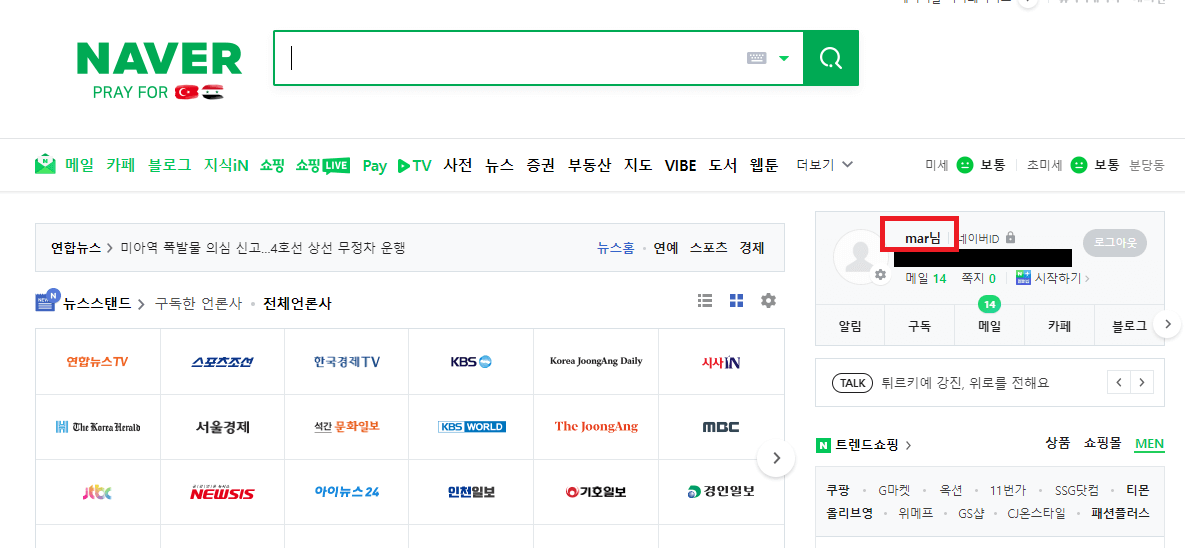
Task: Open the 연합뉴스TV publisher tile
Action: pyautogui.click(x=97, y=361)
